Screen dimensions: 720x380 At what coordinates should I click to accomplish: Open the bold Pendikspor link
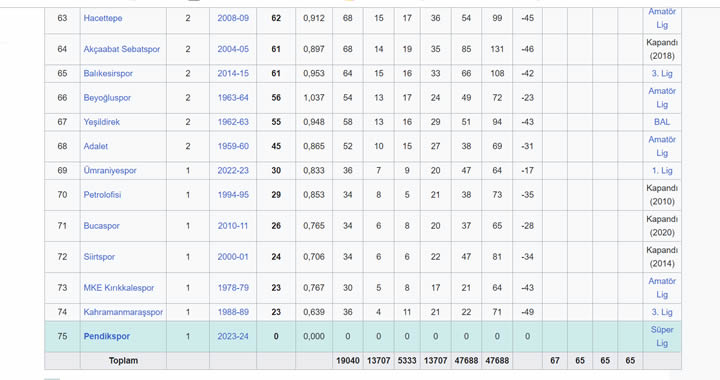tap(107, 336)
